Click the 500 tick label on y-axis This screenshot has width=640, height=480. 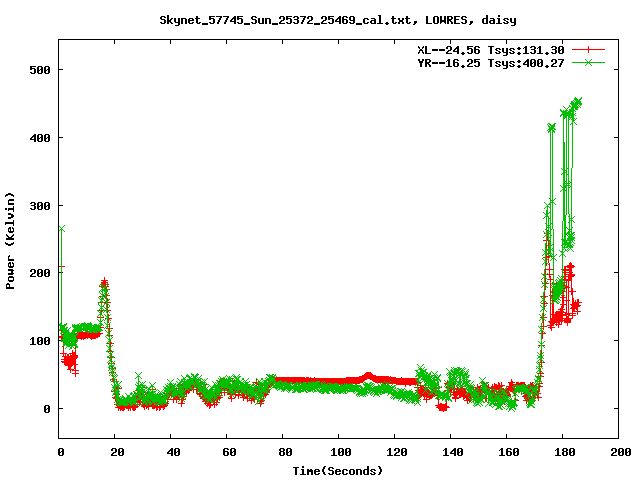(x=39, y=70)
